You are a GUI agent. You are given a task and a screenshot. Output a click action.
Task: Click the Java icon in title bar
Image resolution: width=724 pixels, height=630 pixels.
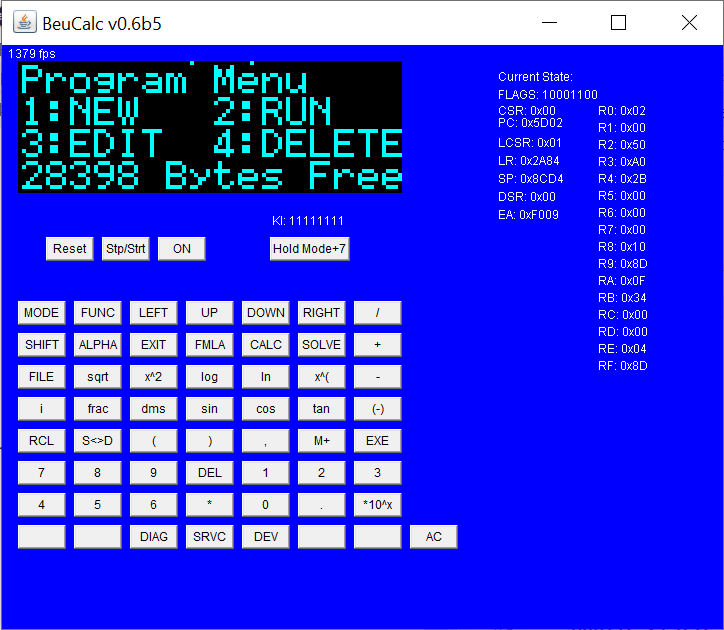tap(23, 22)
